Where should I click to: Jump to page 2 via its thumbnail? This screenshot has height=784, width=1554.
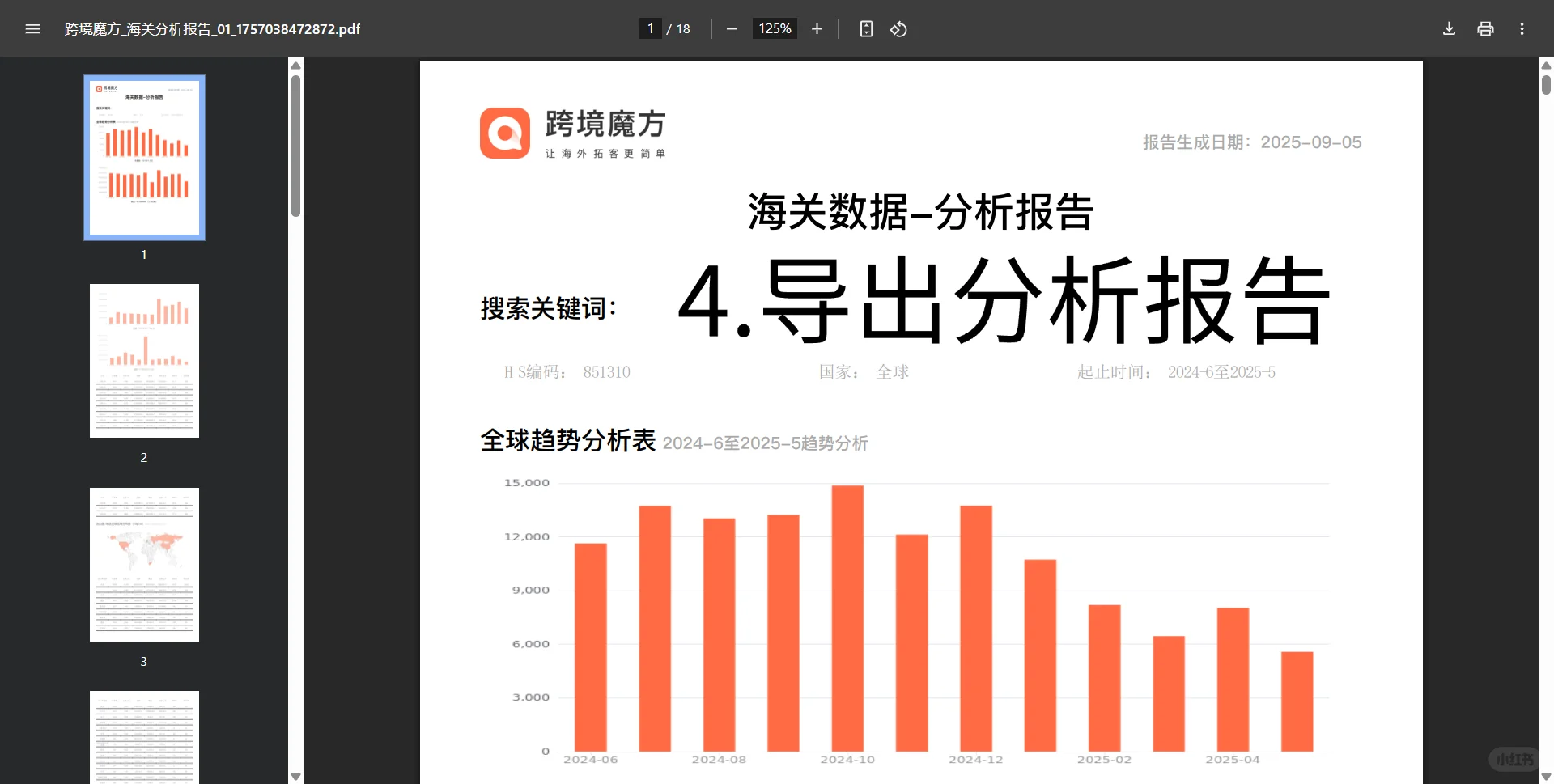coord(144,360)
